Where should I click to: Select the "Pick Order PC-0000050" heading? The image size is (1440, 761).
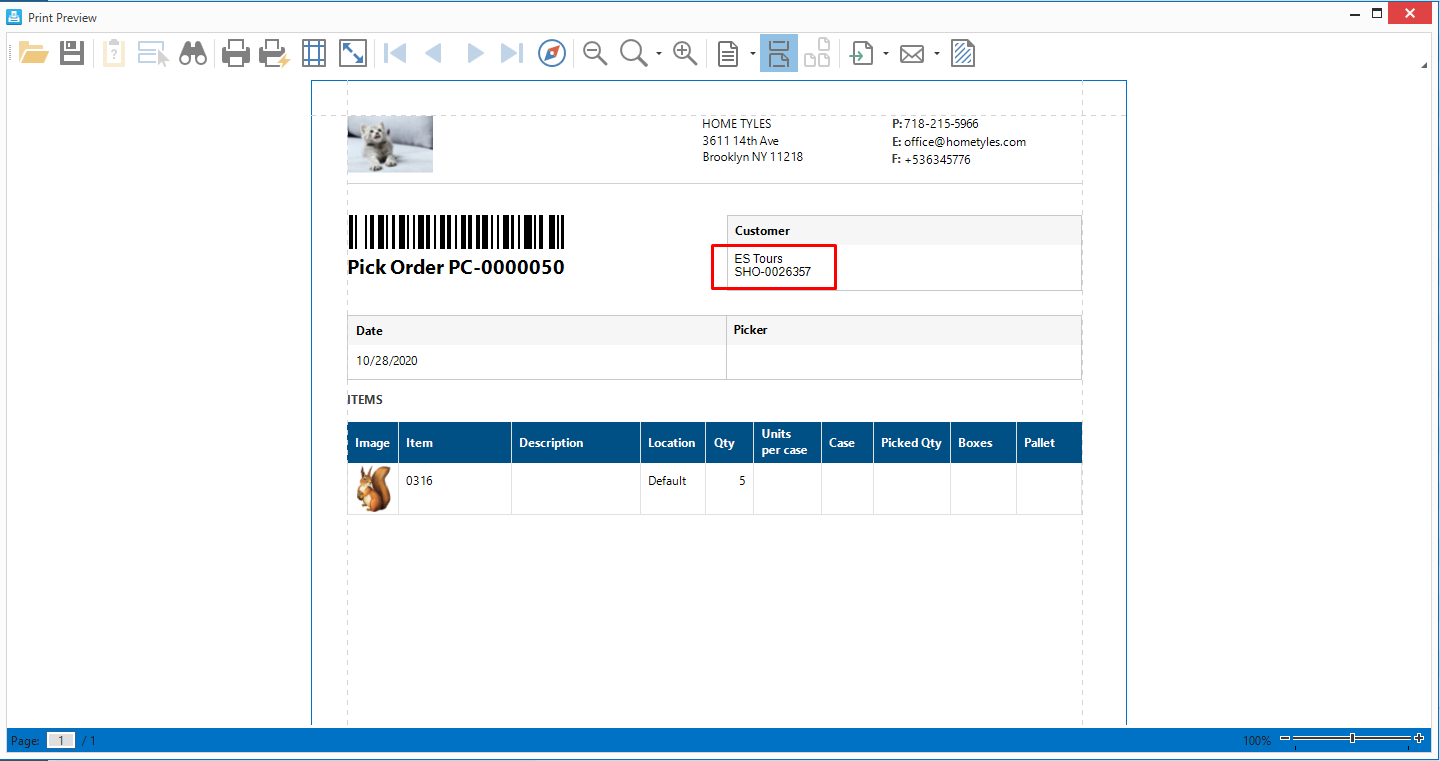click(x=456, y=267)
